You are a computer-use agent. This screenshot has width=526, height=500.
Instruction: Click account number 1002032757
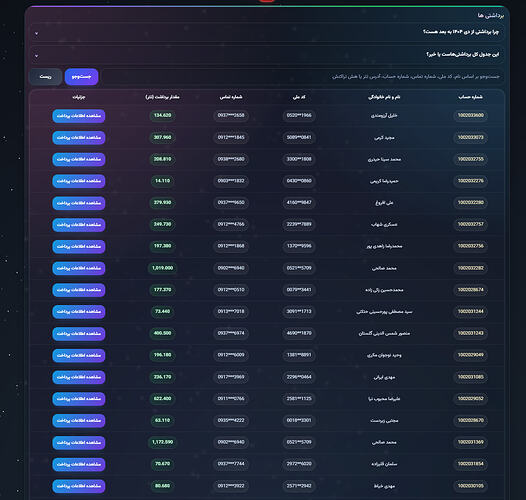click(x=471, y=224)
